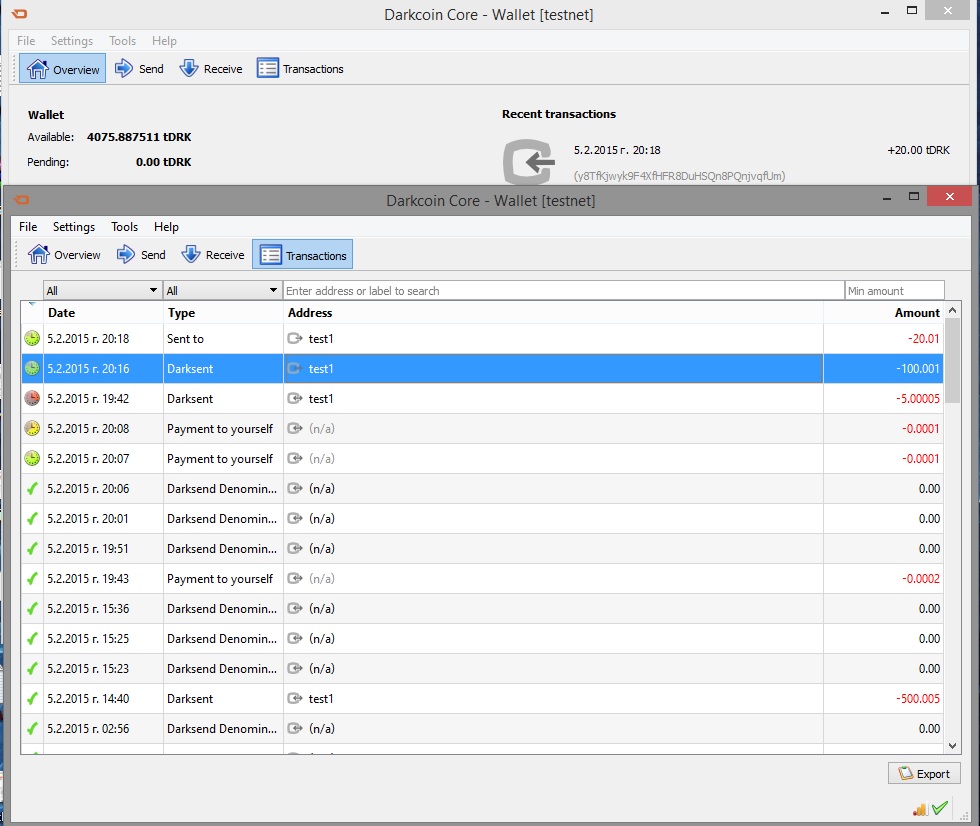980x826 pixels.
Task: Click the transaction list scrollbar thumb
Action: 952,361
